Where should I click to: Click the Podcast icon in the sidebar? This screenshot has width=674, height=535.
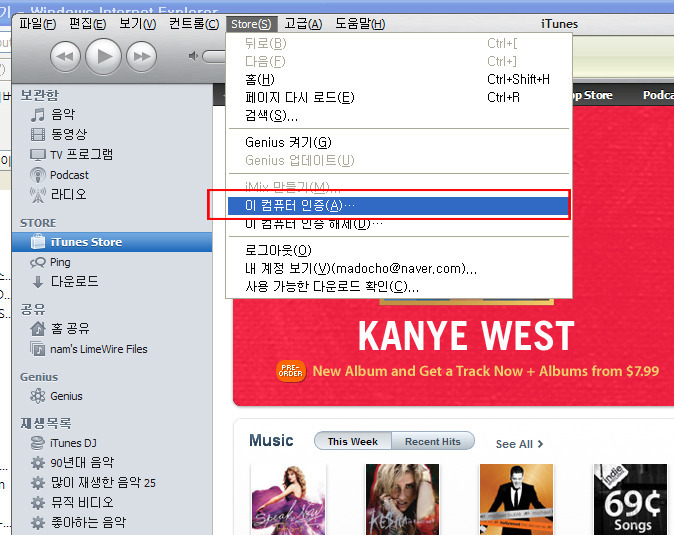pyautogui.click(x=38, y=175)
